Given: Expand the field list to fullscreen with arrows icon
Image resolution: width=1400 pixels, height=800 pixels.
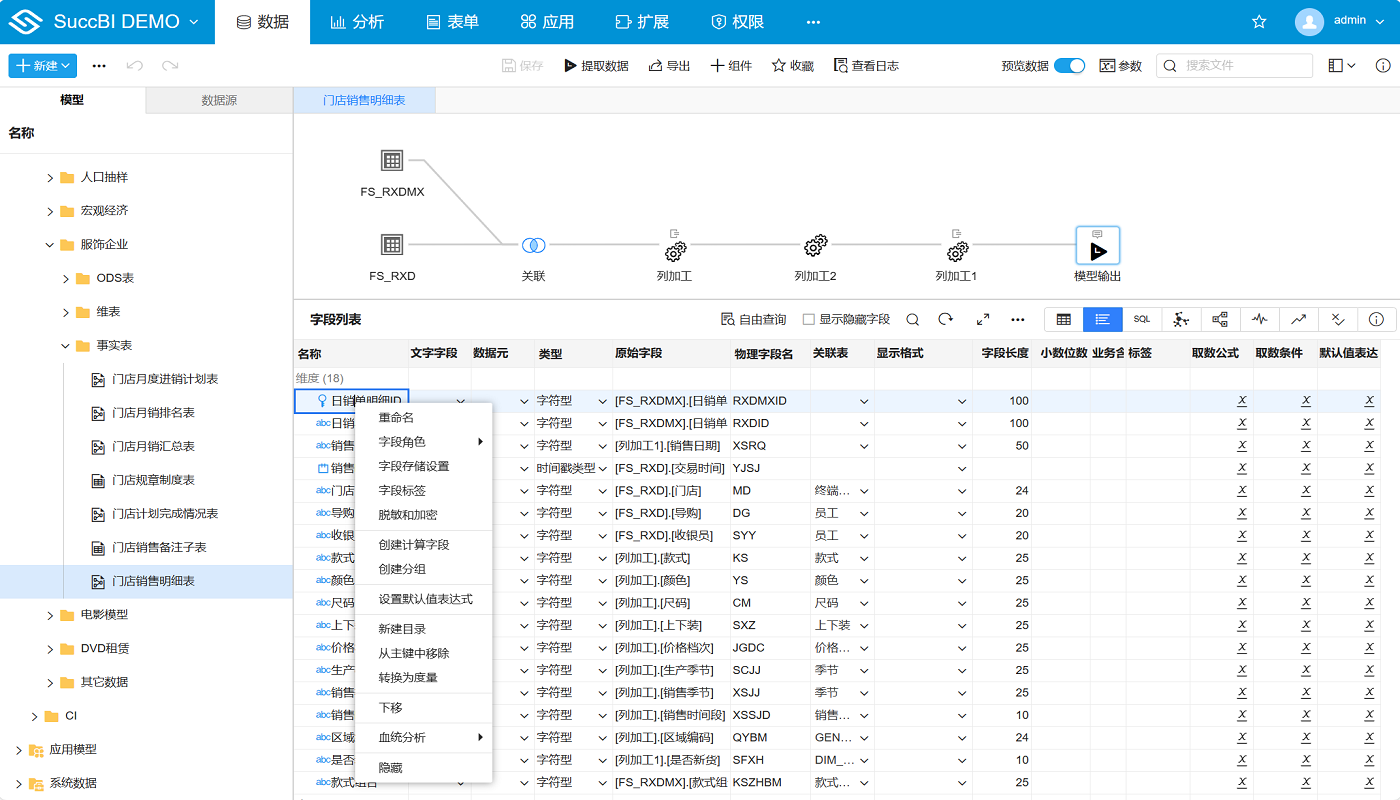Looking at the screenshot, I should [982, 319].
